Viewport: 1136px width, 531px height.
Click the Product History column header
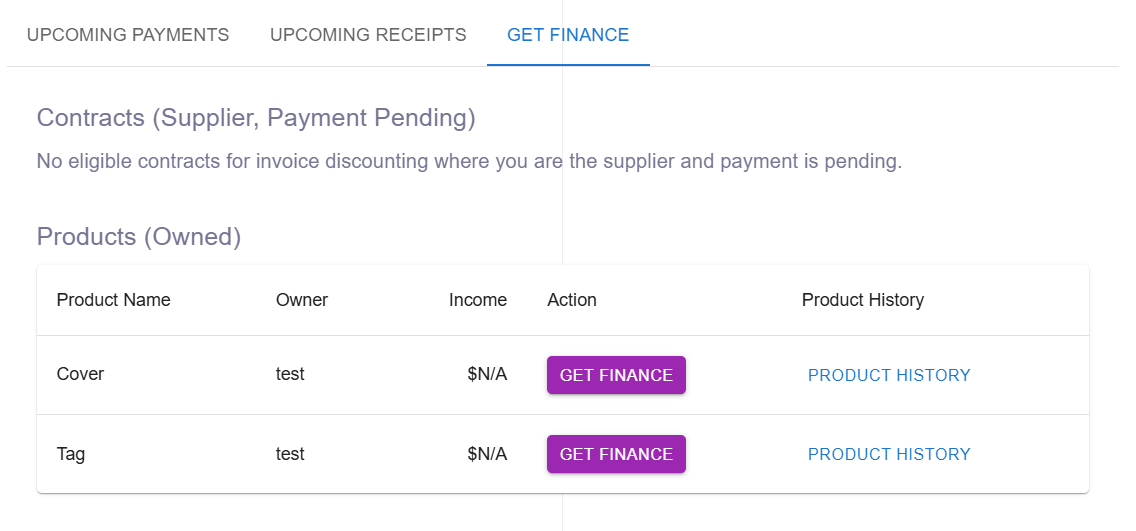[862, 300]
